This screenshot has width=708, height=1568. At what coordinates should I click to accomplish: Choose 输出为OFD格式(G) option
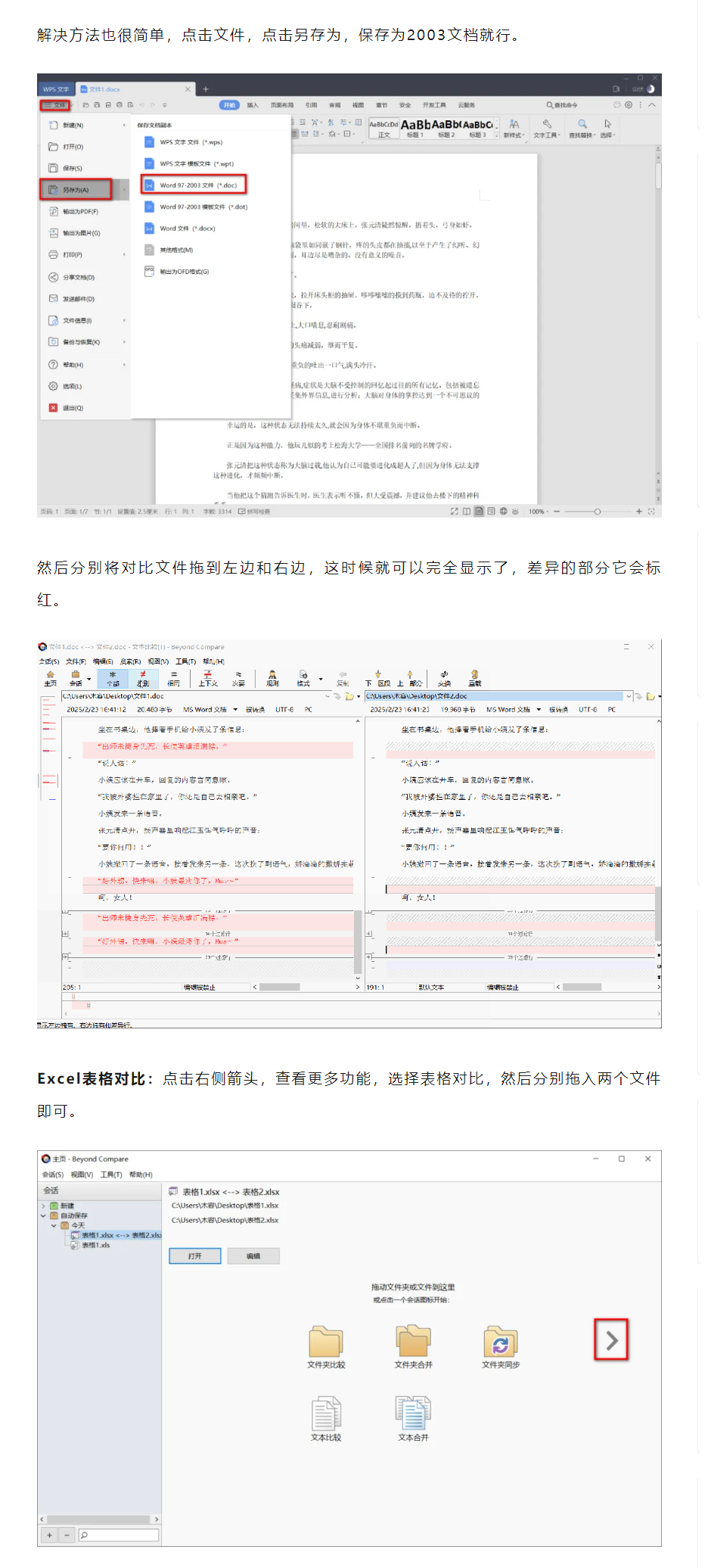click(177, 271)
